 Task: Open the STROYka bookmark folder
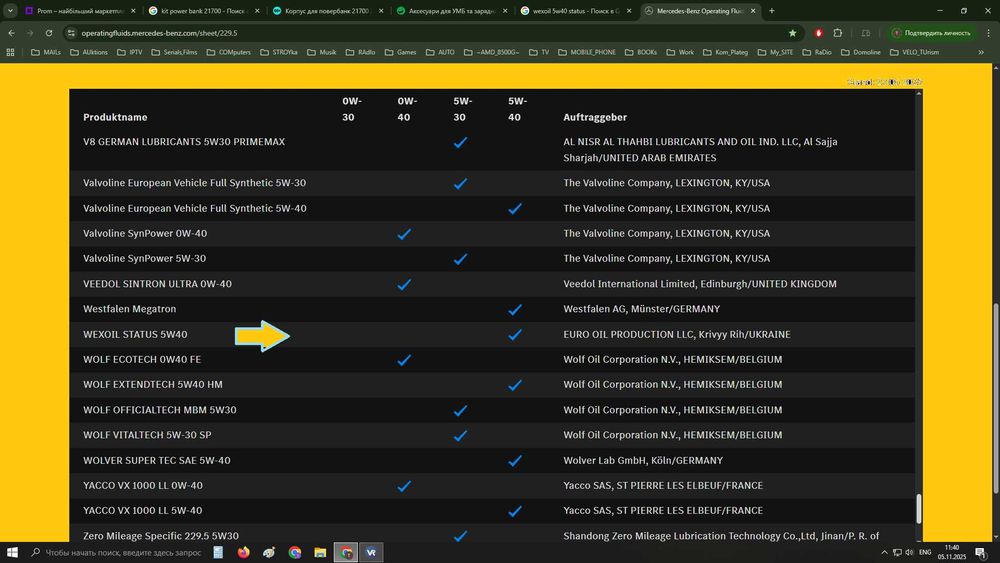tap(278, 52)
